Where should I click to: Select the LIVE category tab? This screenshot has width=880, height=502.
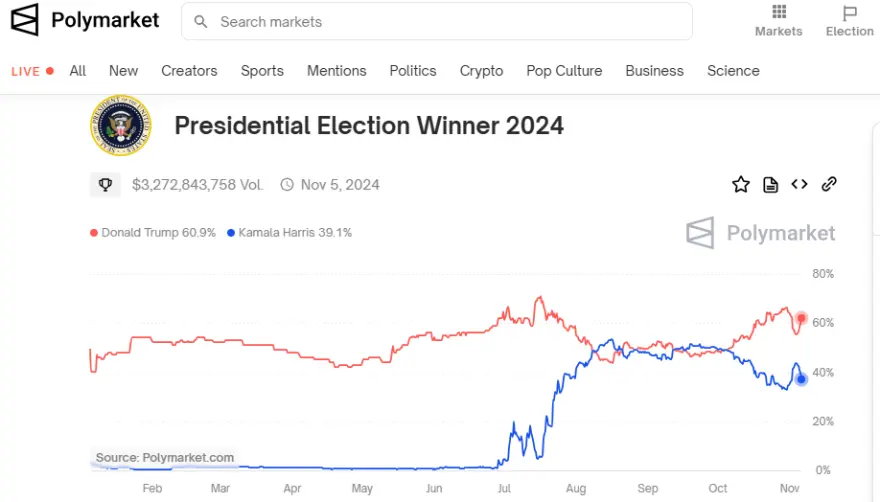pyautogui.click(x=31, y=71)
